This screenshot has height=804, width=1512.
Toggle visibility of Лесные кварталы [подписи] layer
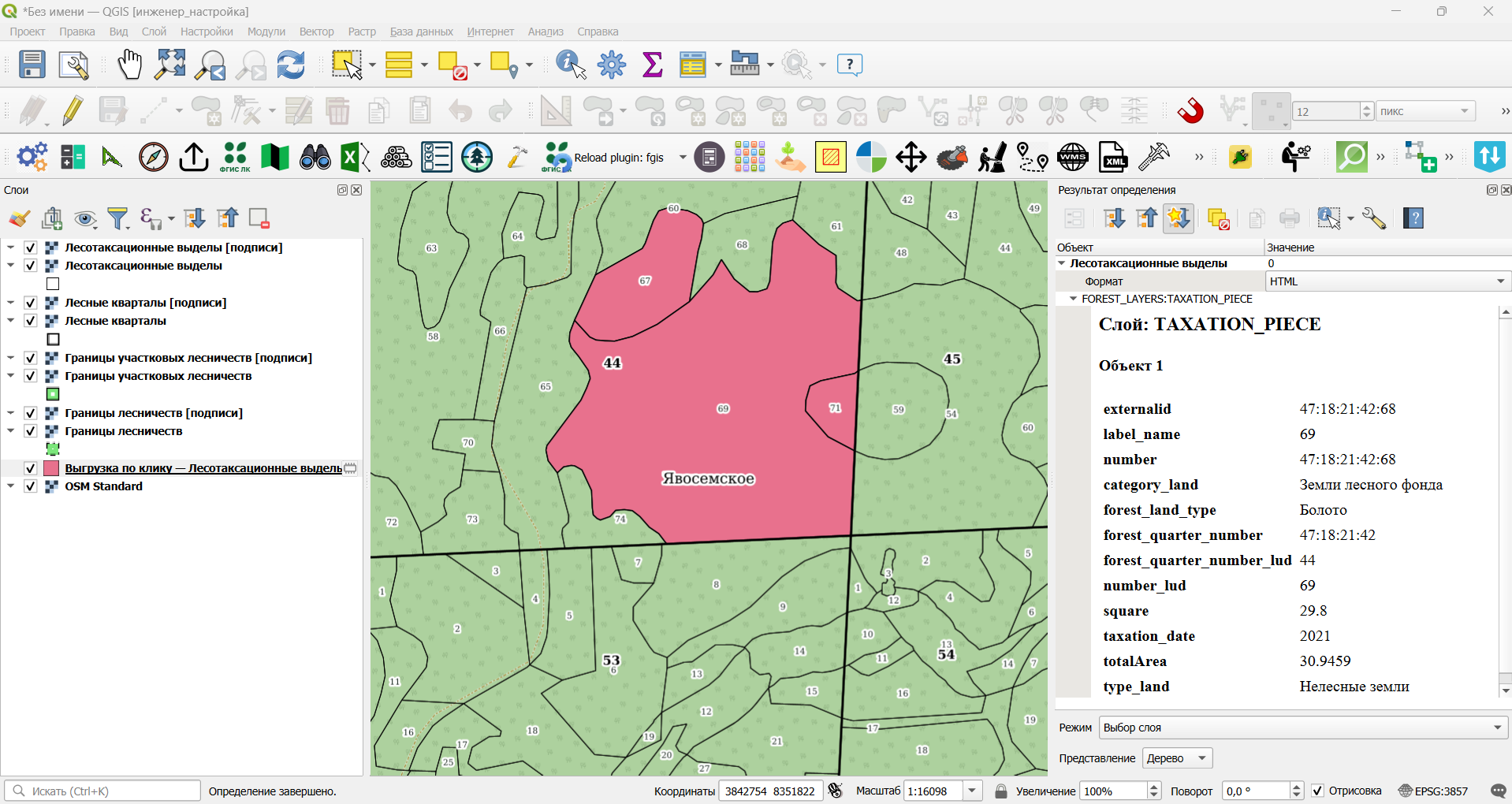[x=31, y=303]
